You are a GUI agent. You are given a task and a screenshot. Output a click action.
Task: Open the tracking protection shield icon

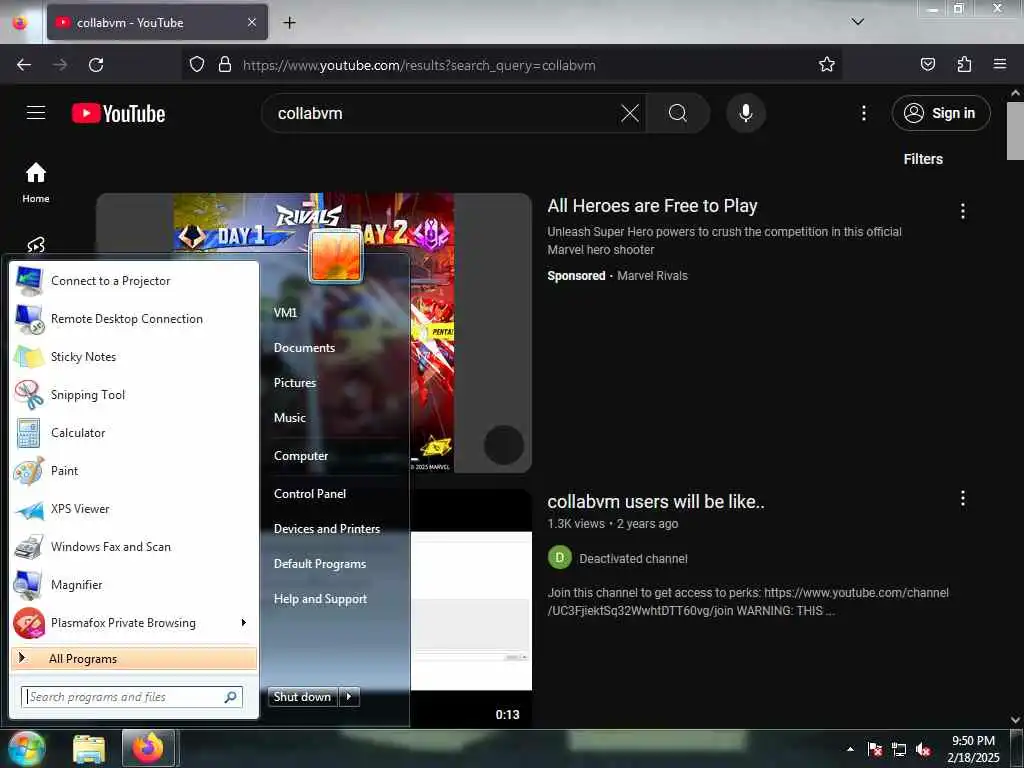click(x=197, y=65)
